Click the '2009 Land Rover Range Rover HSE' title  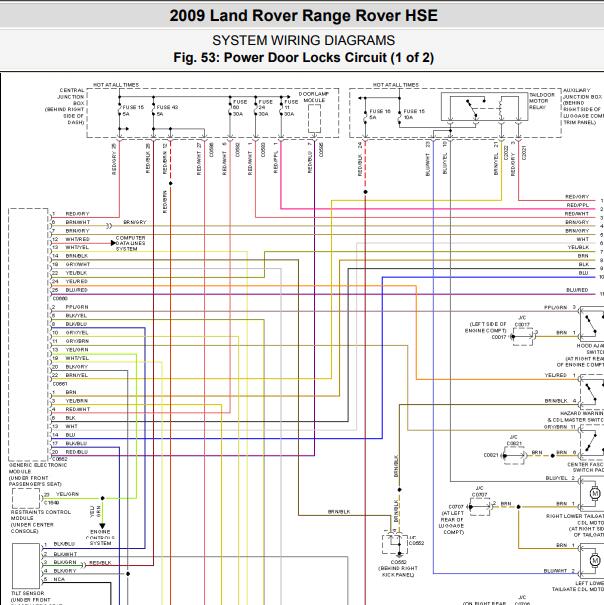tap(303, 16)
